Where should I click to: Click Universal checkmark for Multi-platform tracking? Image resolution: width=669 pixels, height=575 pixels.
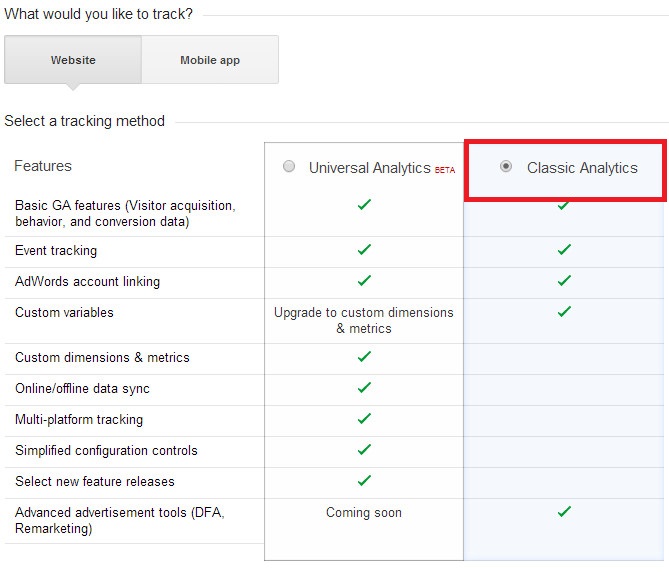[364, 418]
